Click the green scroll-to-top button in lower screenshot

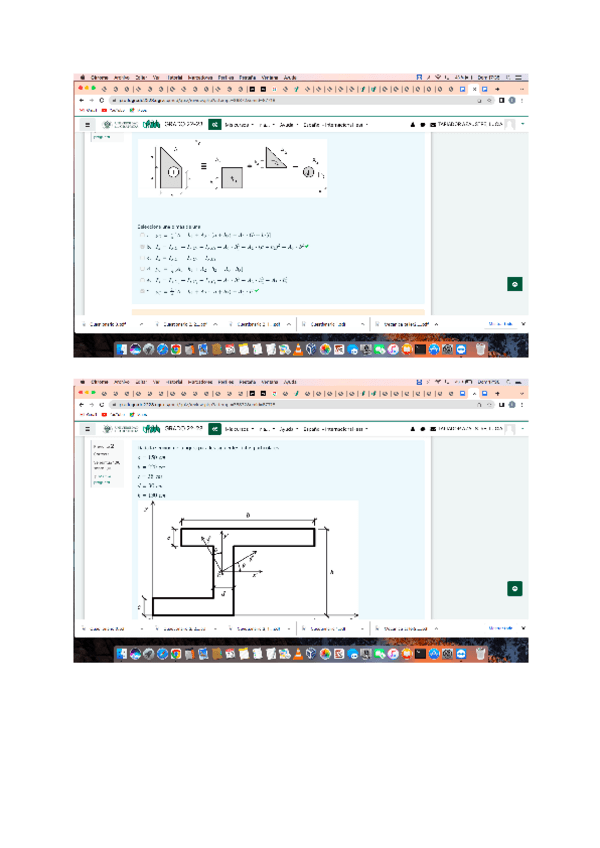tap(515, 588)
